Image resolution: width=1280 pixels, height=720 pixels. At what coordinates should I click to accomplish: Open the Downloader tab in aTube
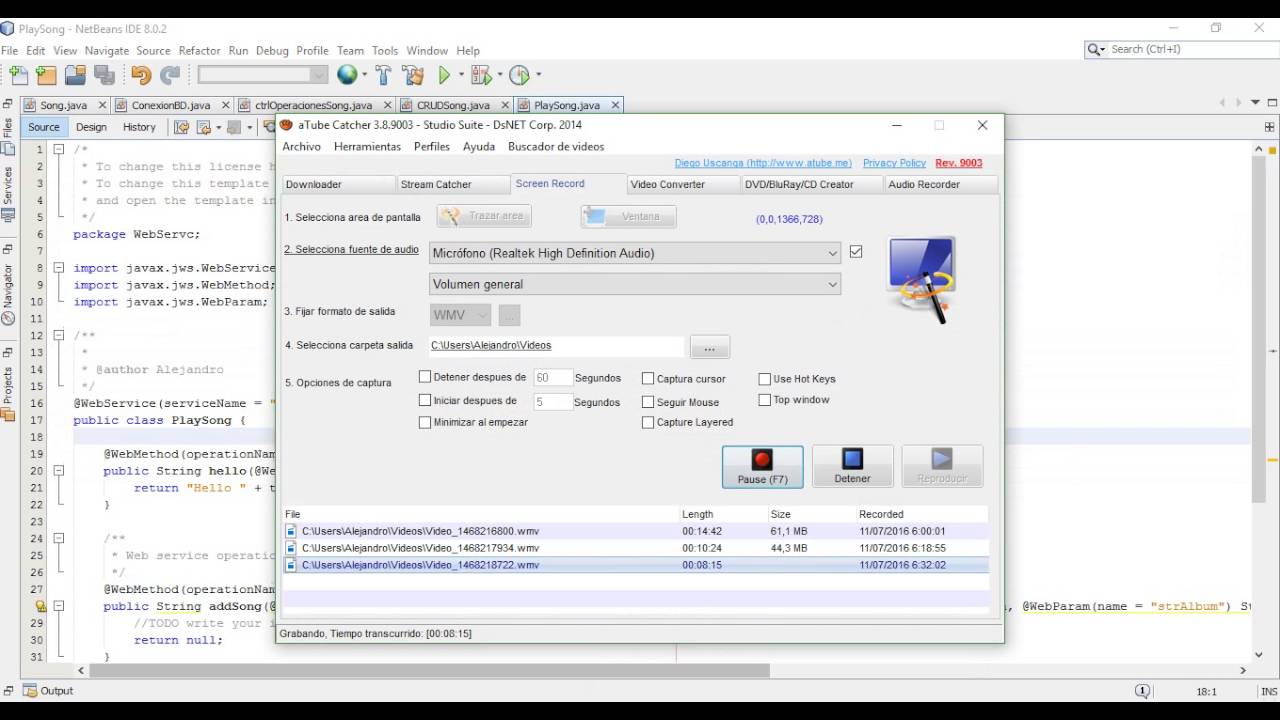point(338,184)
